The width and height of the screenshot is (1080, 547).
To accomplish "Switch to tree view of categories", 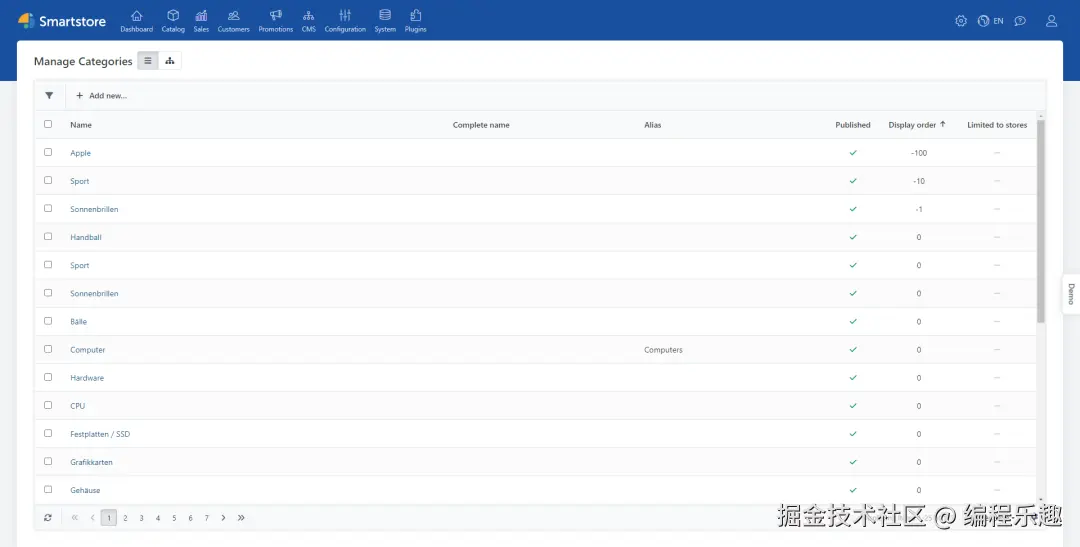I will point(169,61).
